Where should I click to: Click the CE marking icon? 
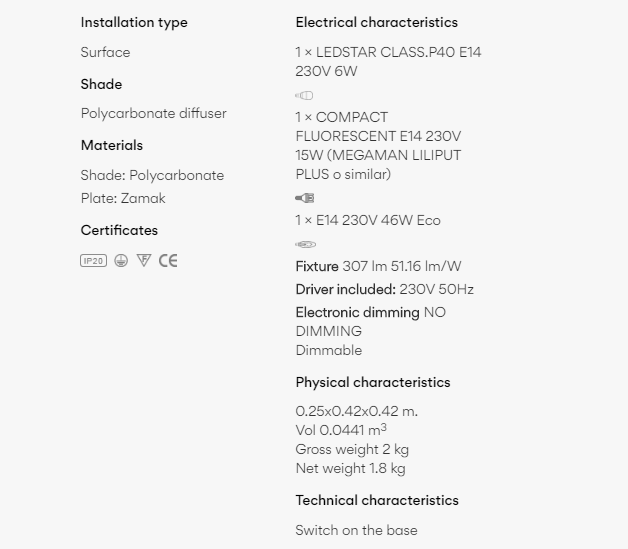tap(168, 261)
